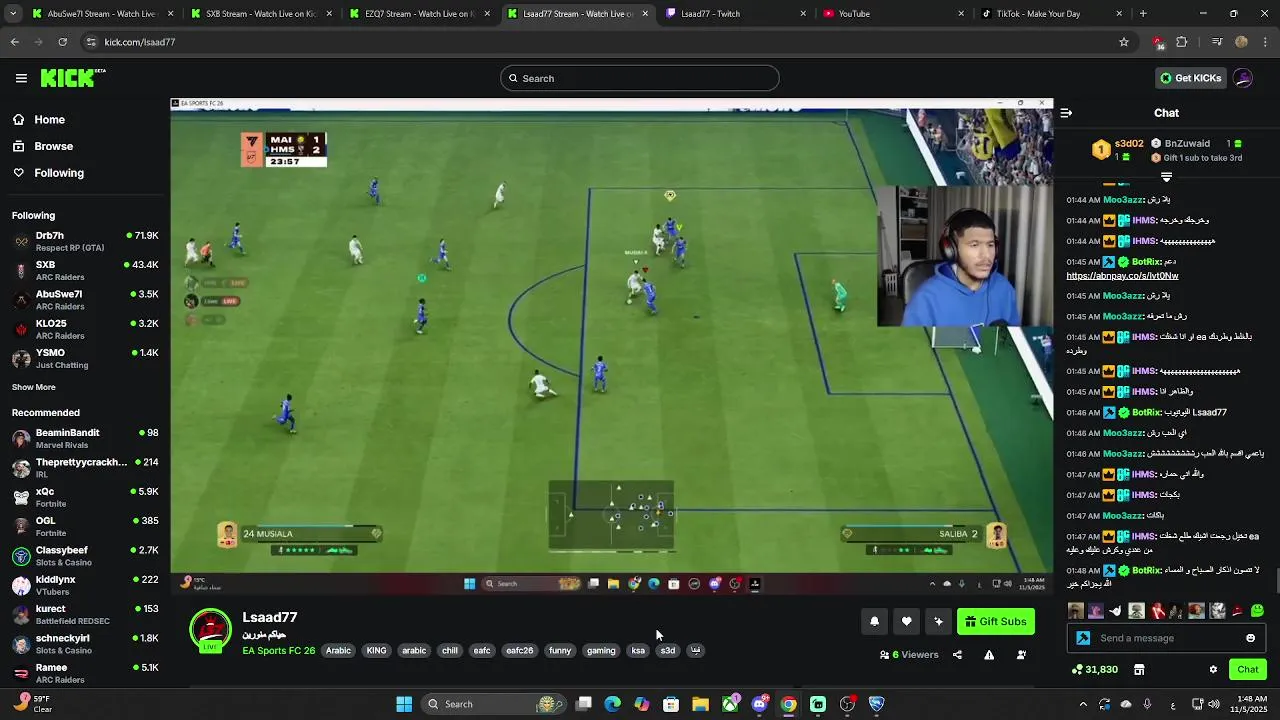Open chat settings gear icon
Screen dimensions: 1280x720
pos(1213,670)
